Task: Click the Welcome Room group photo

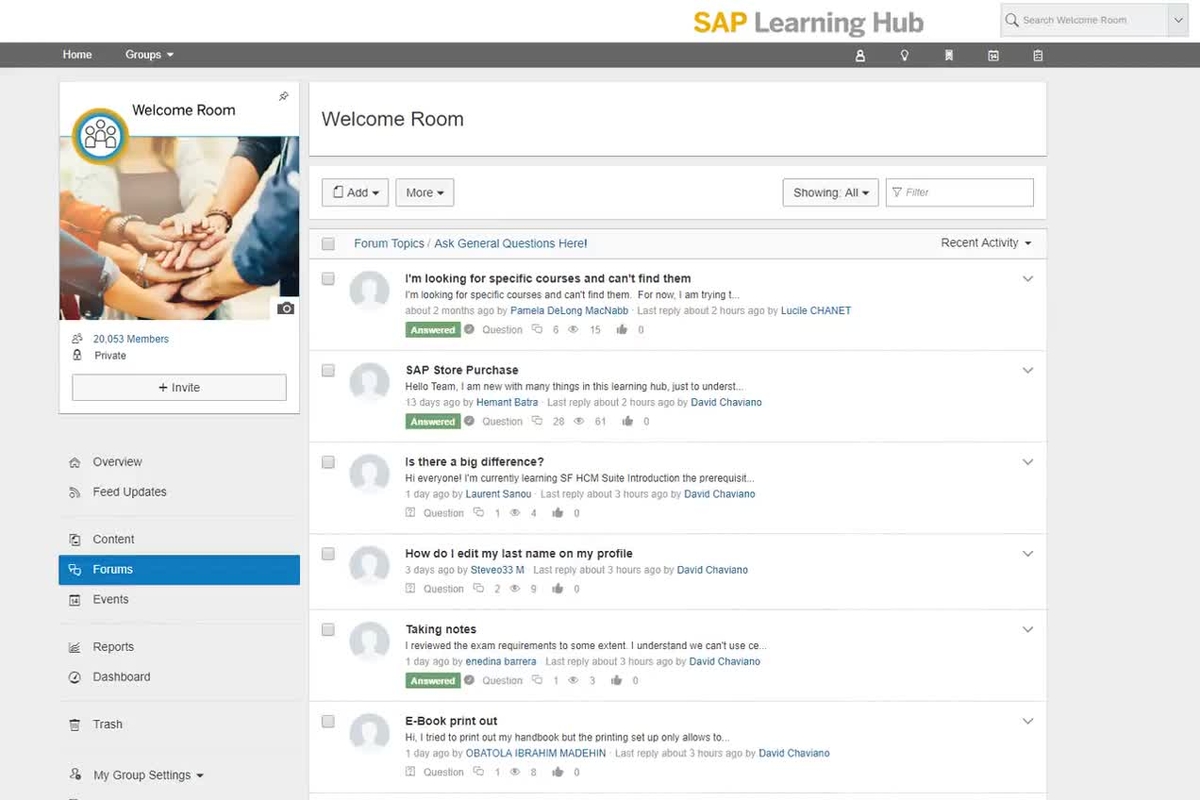Action: 179,228
